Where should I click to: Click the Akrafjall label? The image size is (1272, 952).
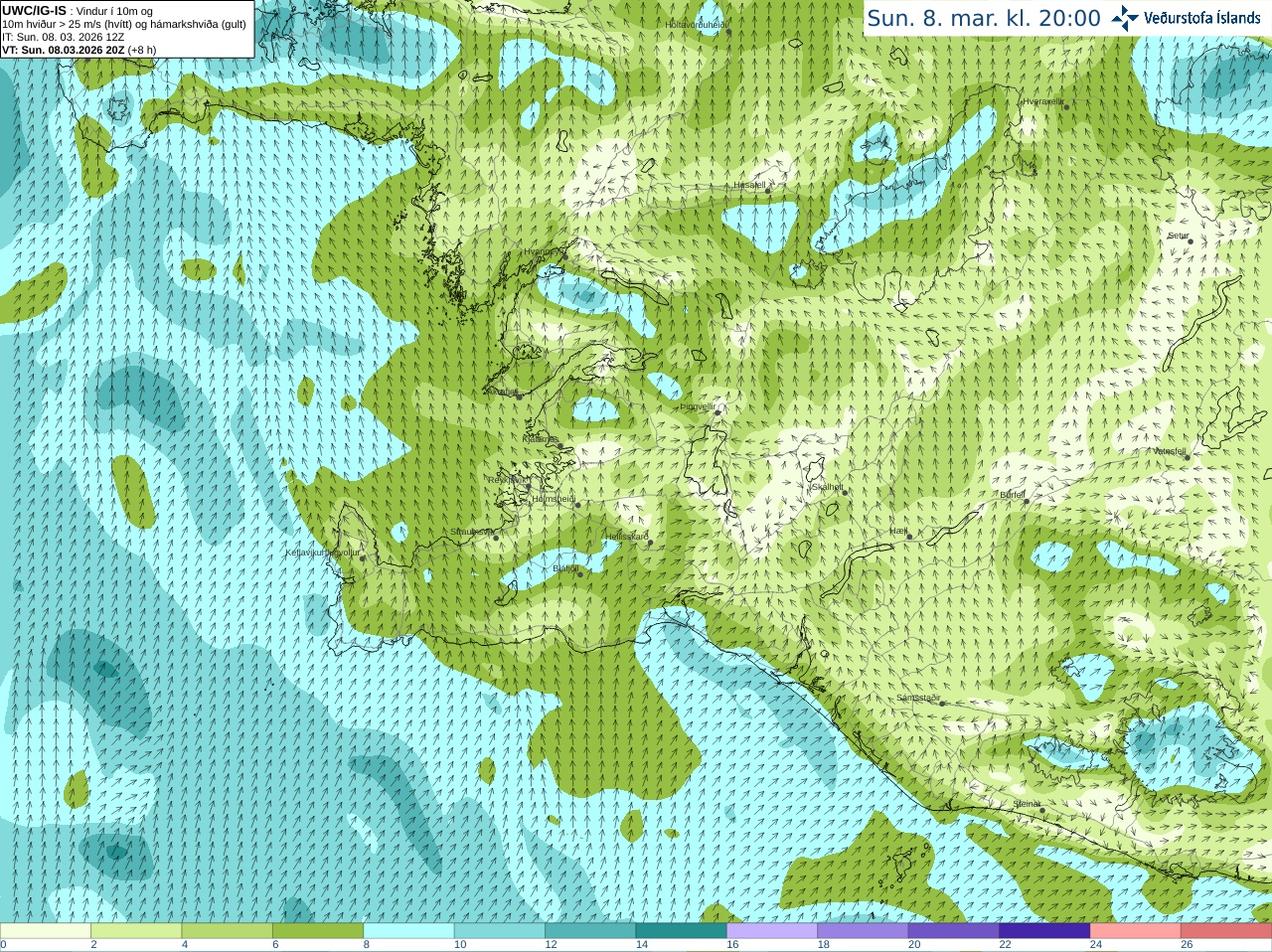tap(504, 393)
